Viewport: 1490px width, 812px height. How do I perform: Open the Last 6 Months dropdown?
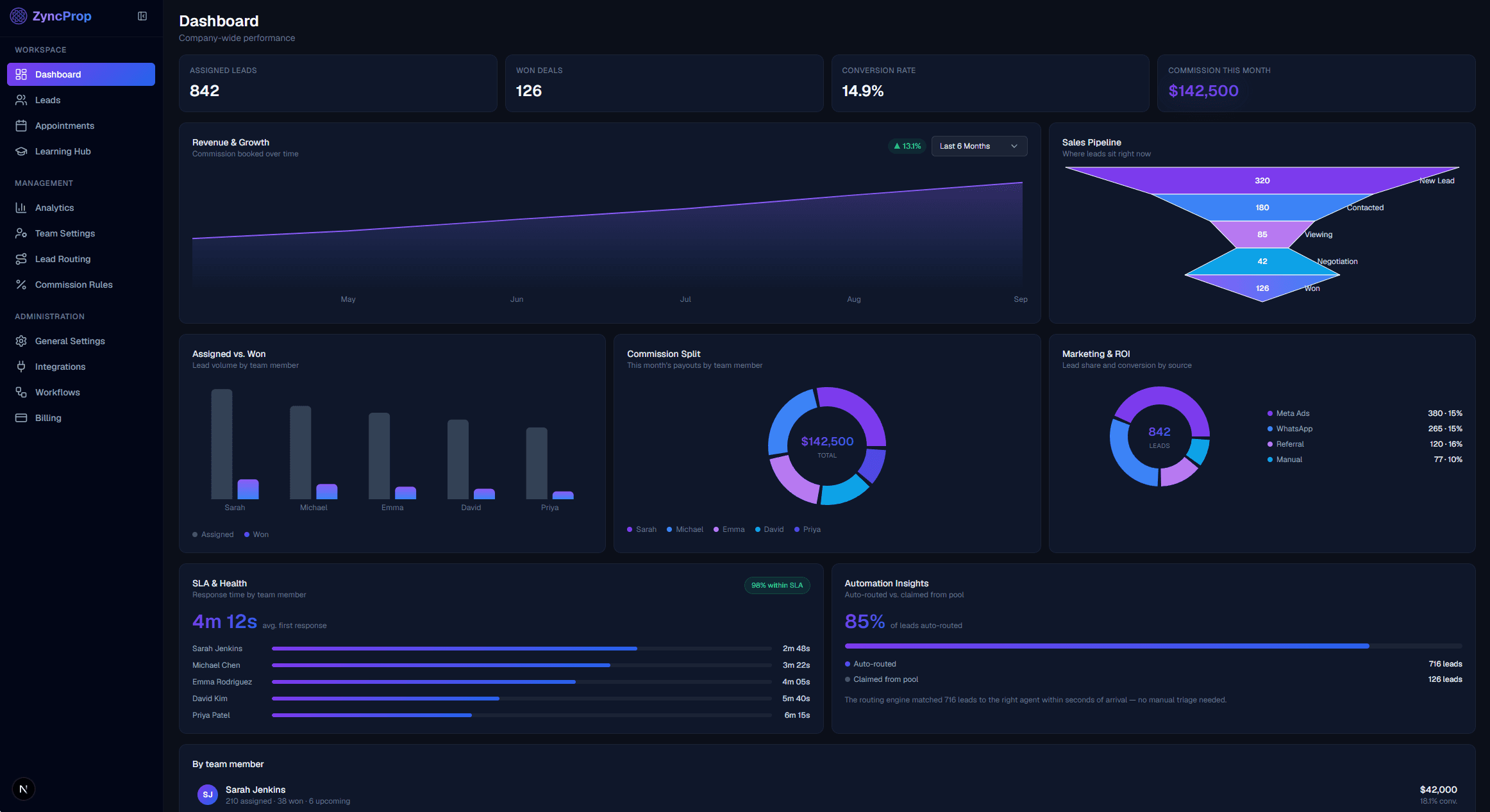coord(979,146)
